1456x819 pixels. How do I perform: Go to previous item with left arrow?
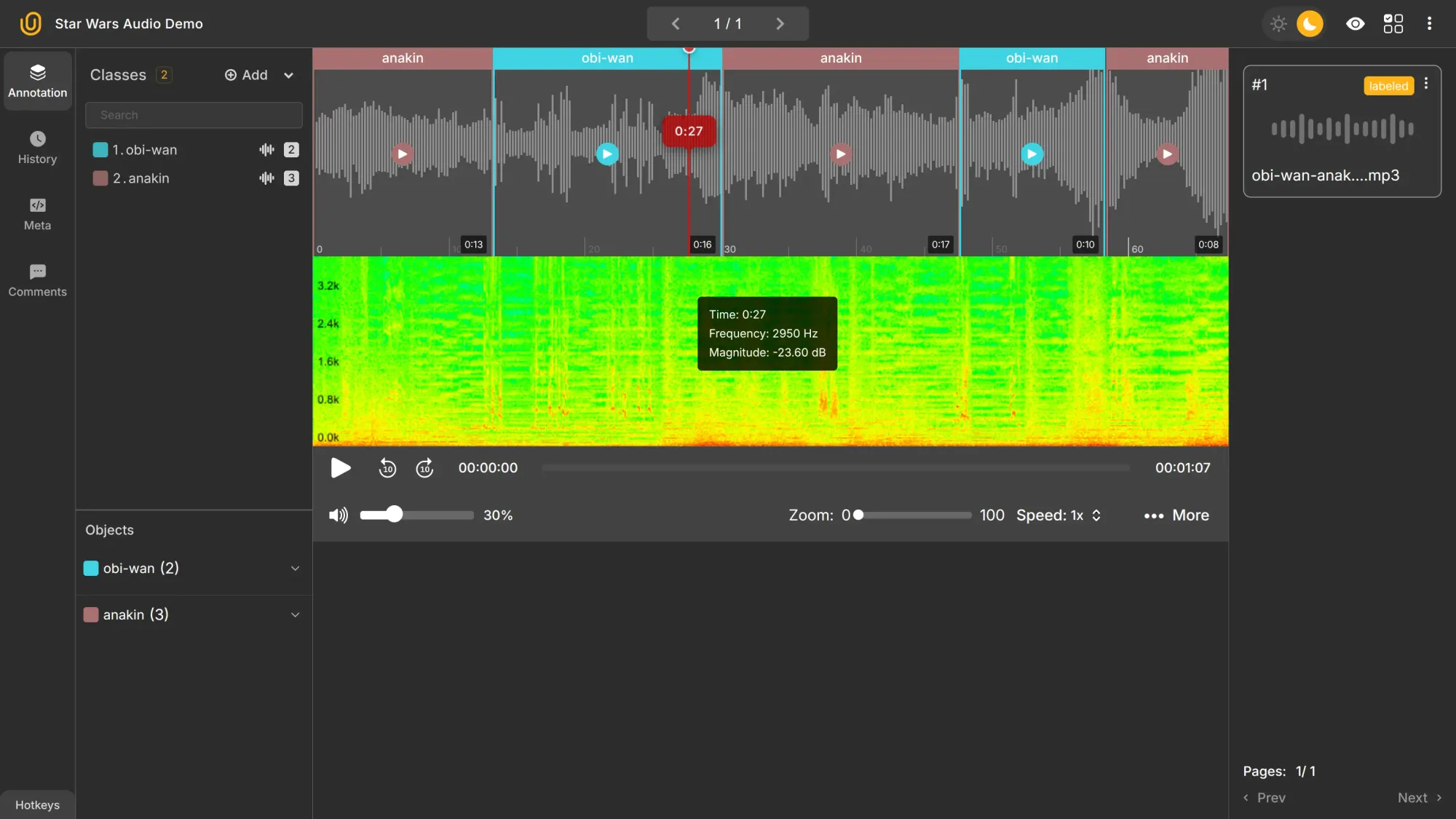pos(676,24)
